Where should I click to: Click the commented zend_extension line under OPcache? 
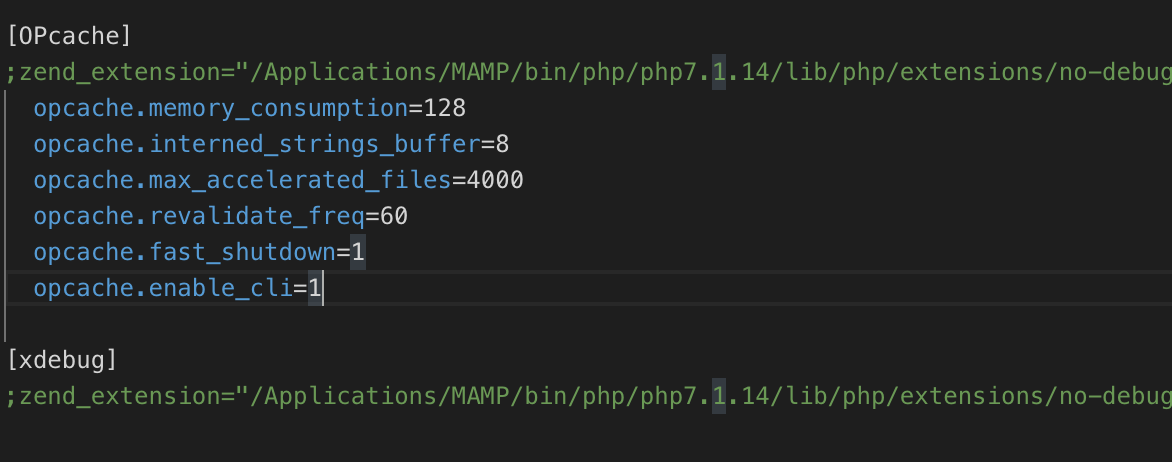point(588,73)
